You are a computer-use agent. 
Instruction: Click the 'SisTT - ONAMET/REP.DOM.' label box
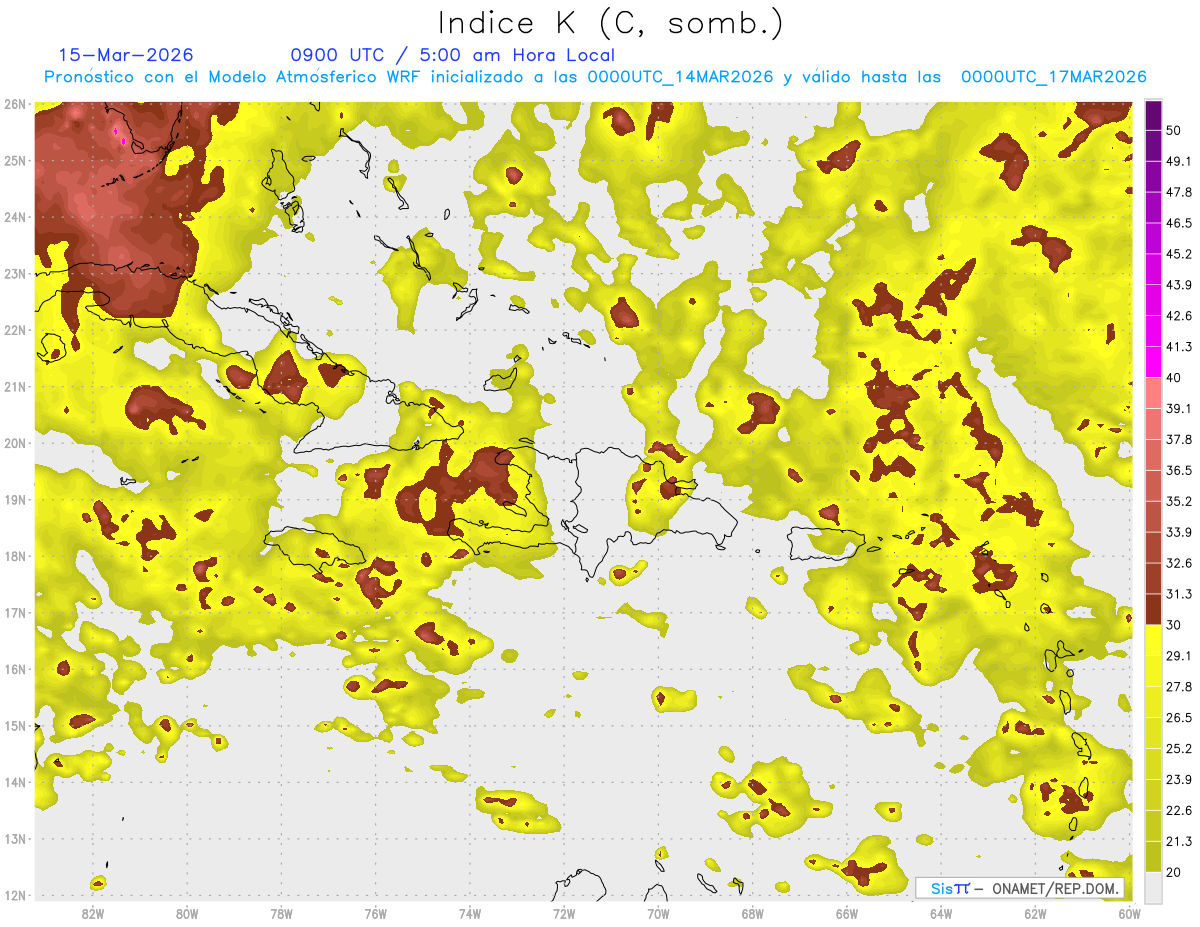(x=1020, y=888)
